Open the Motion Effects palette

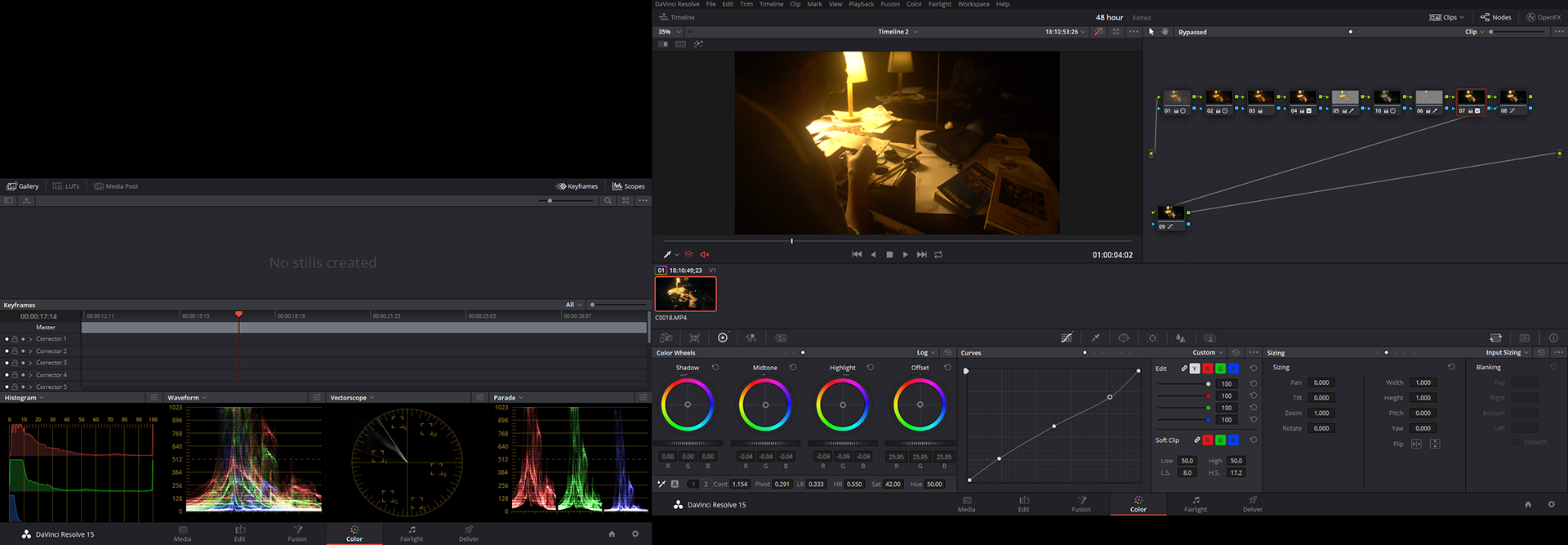[x=781, y=337]
